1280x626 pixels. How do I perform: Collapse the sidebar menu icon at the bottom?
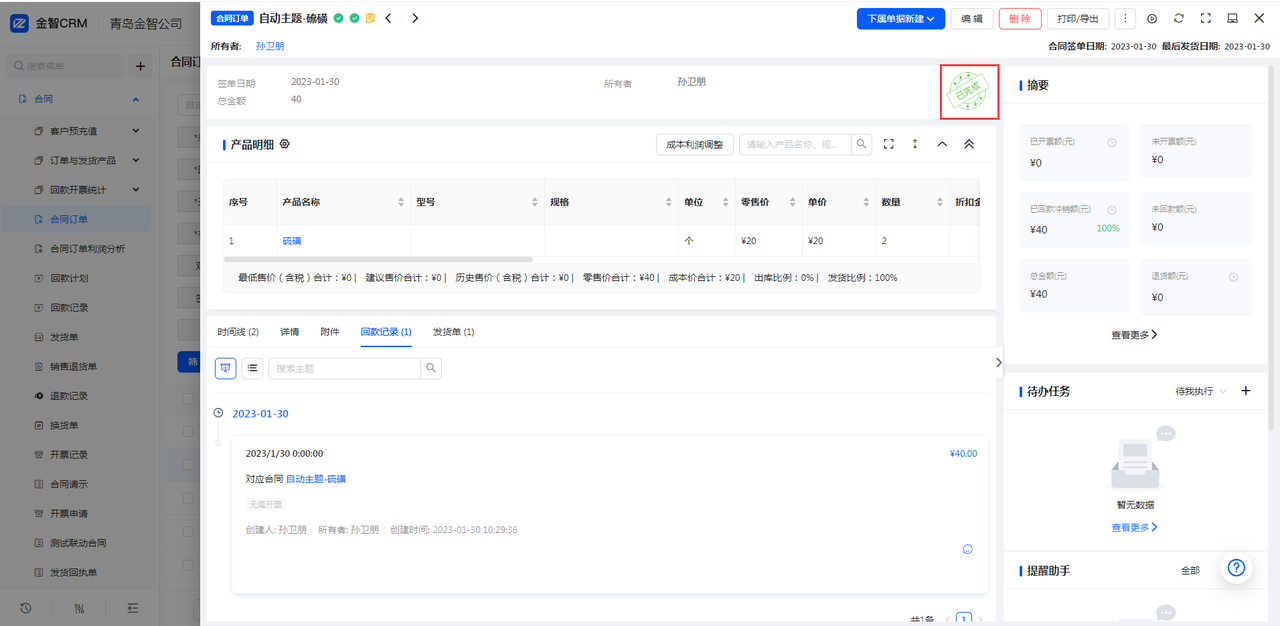(133, 608)
